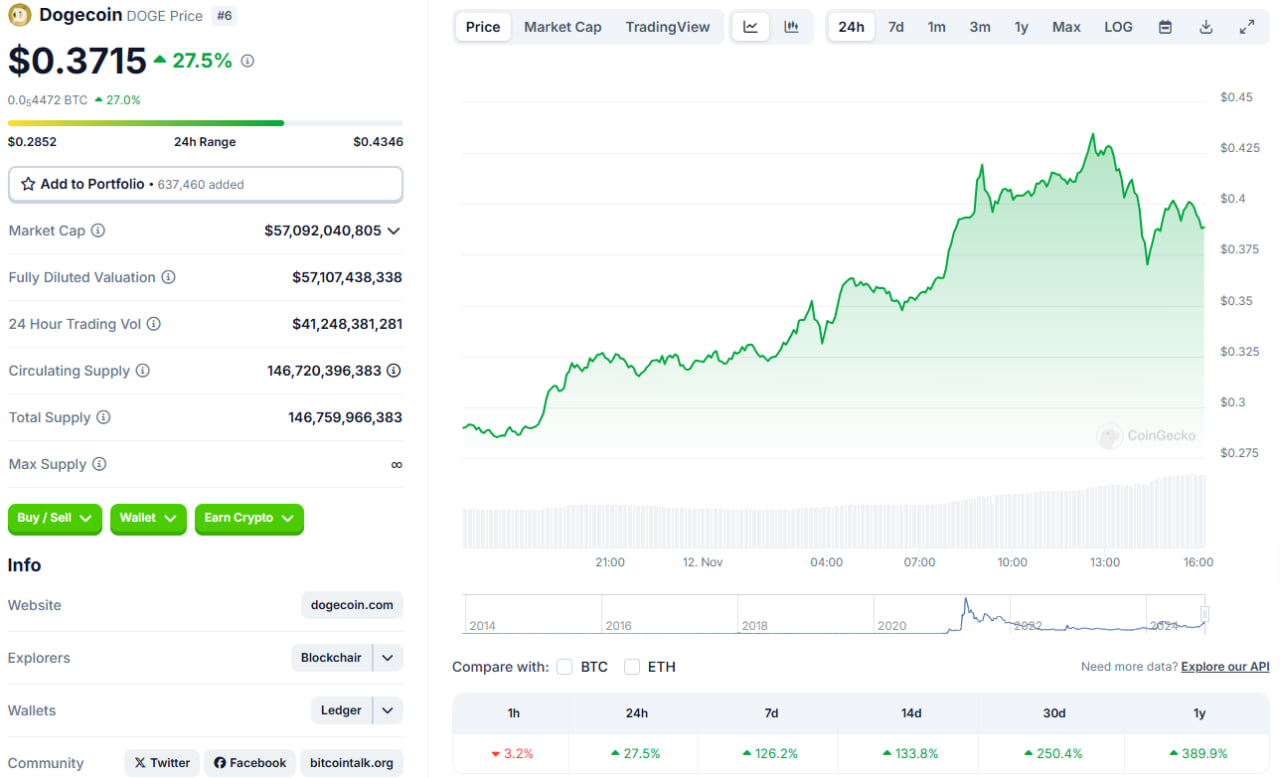Viewport: 1280px width, 778px height.
Task: Click the $41,248,381,281 trading volume value
Action: [347, 324]
